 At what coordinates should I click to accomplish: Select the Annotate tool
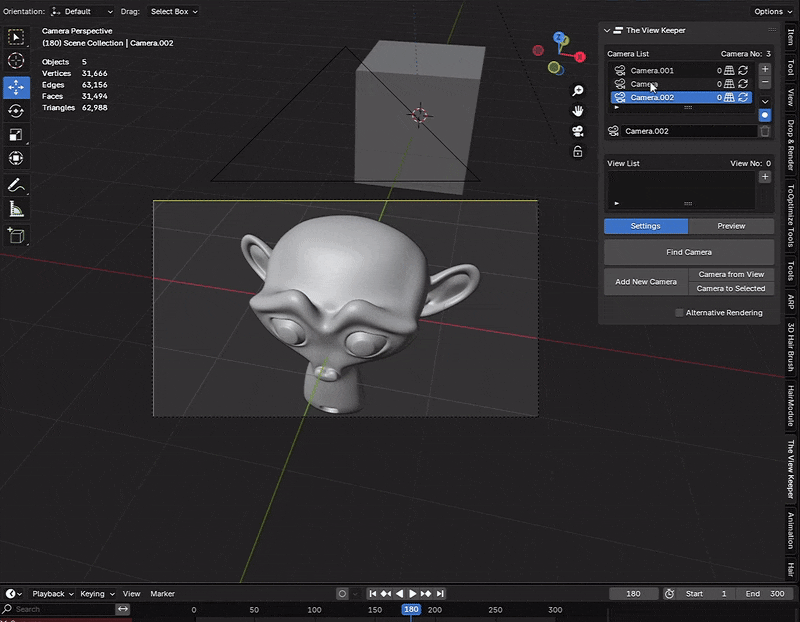pyautogui.click(x=16, y=185)
